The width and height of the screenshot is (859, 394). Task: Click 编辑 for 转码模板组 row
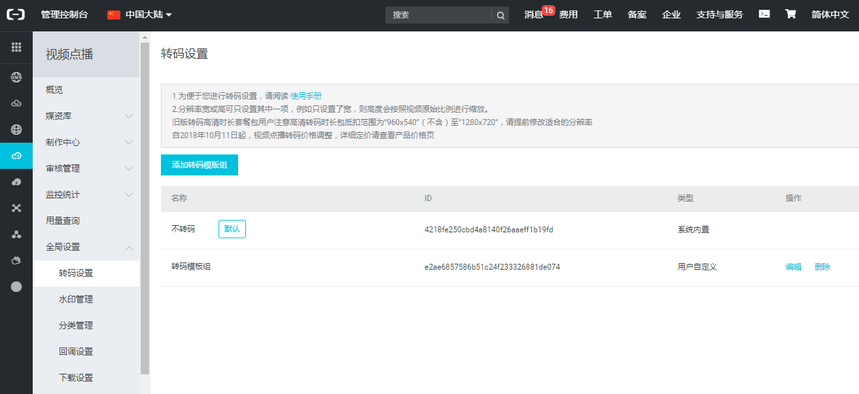pyautogui.click(x=793, y=267)
